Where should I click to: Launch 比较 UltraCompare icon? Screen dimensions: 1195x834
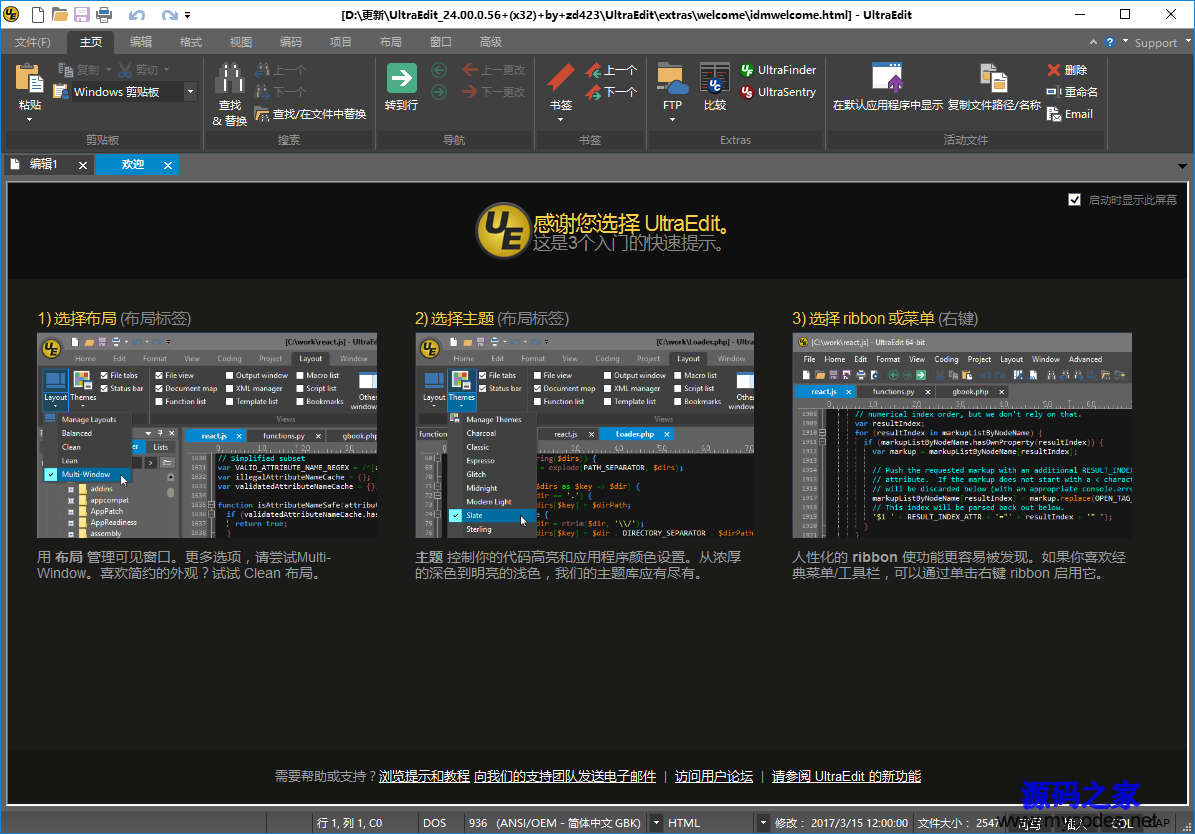coord(715,79)
